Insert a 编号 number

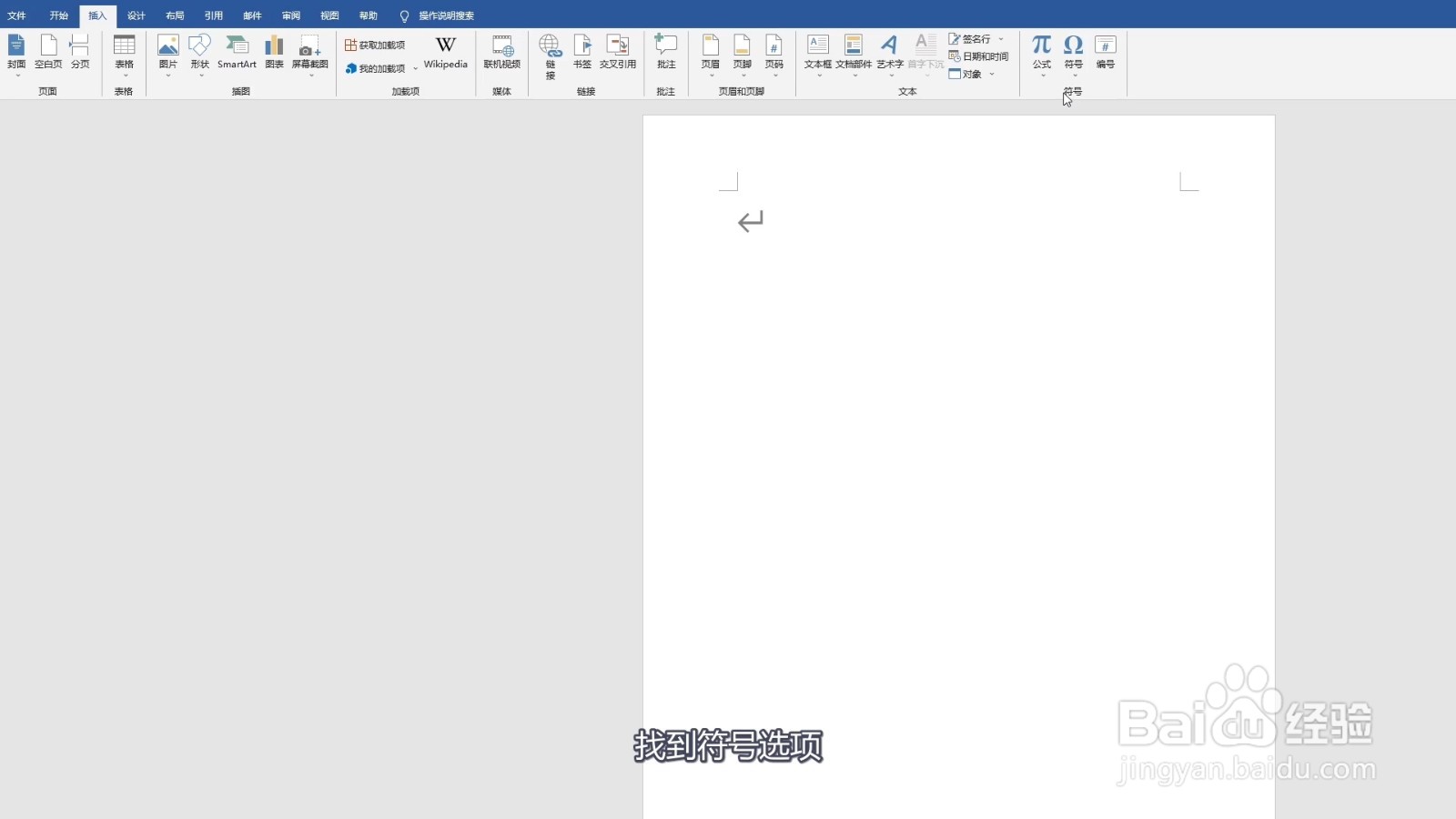click(x=1106, y=53)
